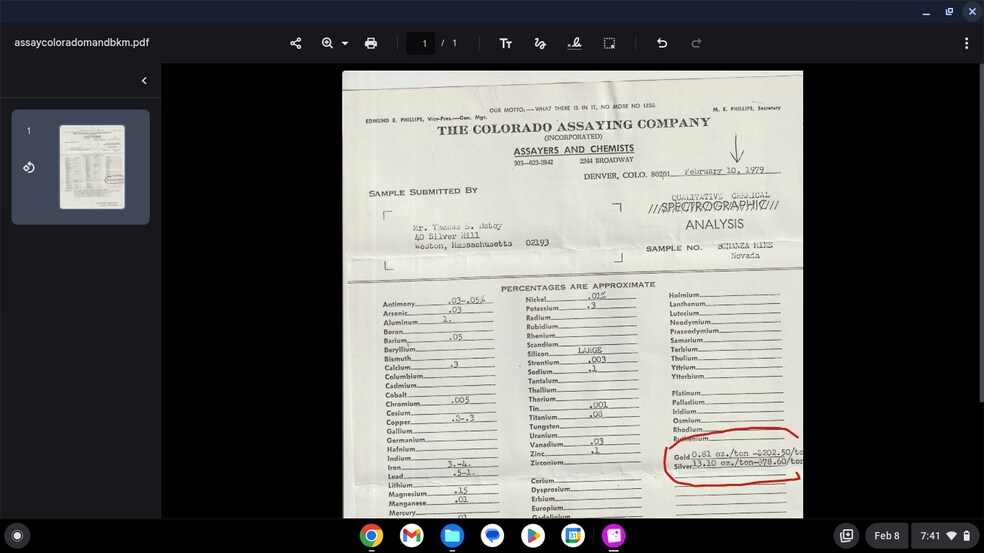Viewport: 984px width, 553px height.
Task: Open Google Chrome from the shelf
Action: pos(372,535)
